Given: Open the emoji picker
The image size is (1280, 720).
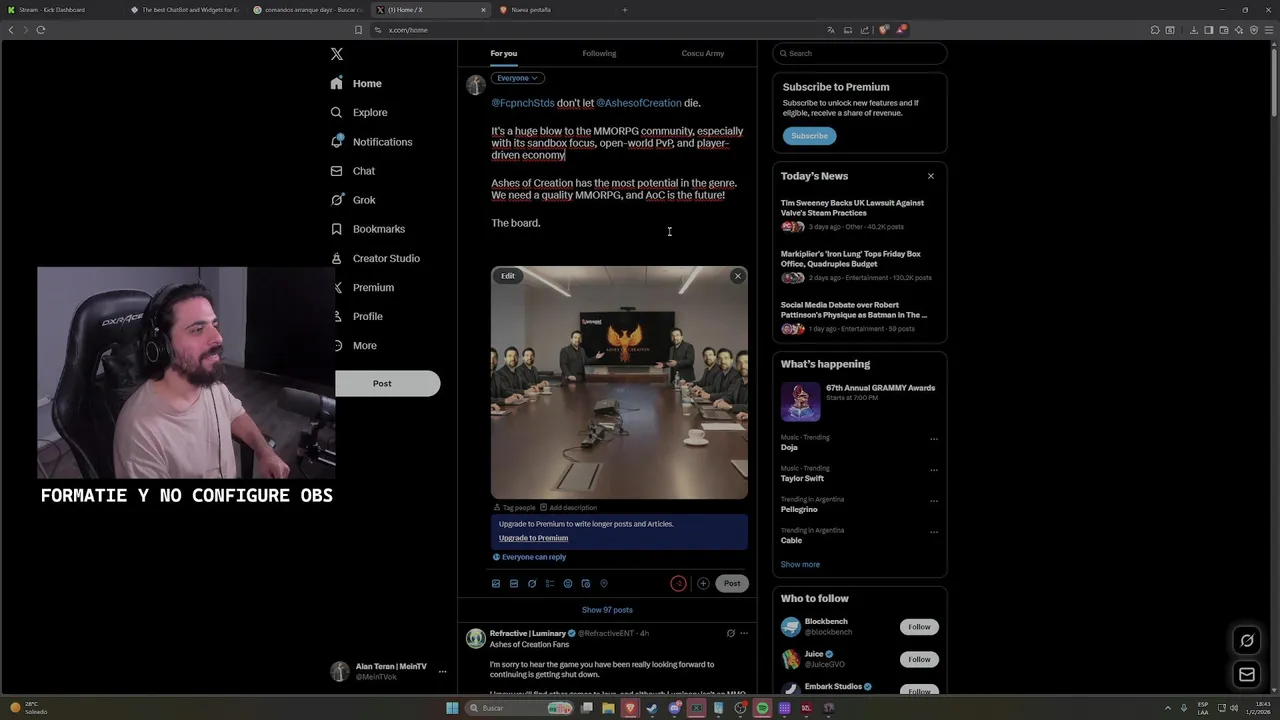Looking at the screenshot, I should 568,584.
